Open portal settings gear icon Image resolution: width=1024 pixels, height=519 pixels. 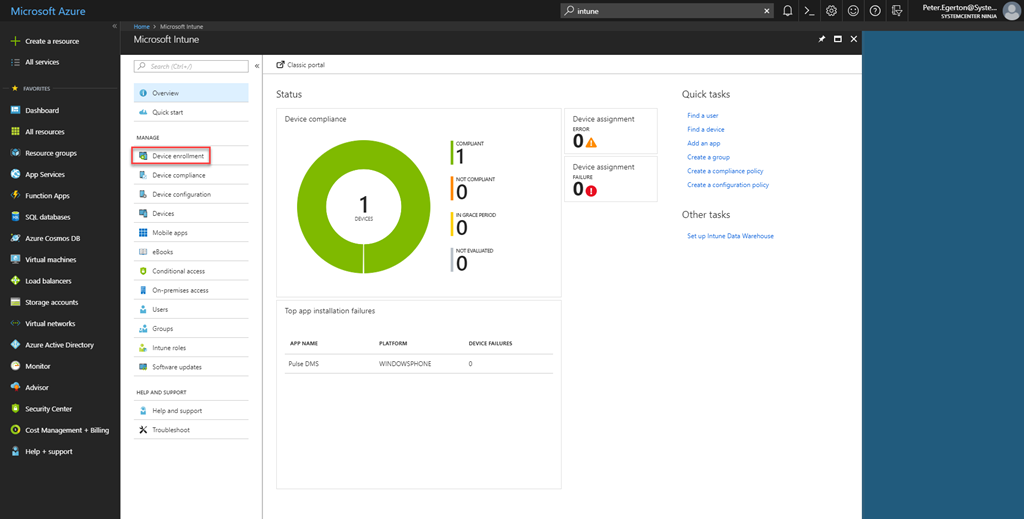(831, 11)
